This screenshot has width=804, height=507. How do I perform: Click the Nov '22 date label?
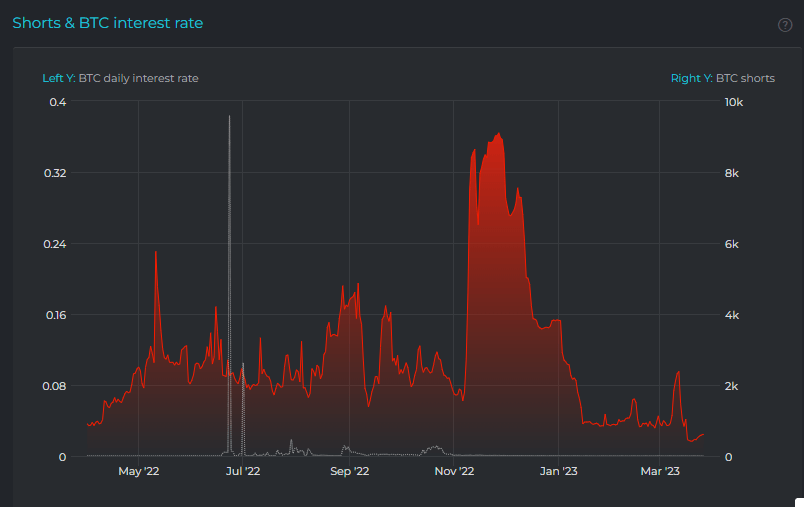coord(453,471)
